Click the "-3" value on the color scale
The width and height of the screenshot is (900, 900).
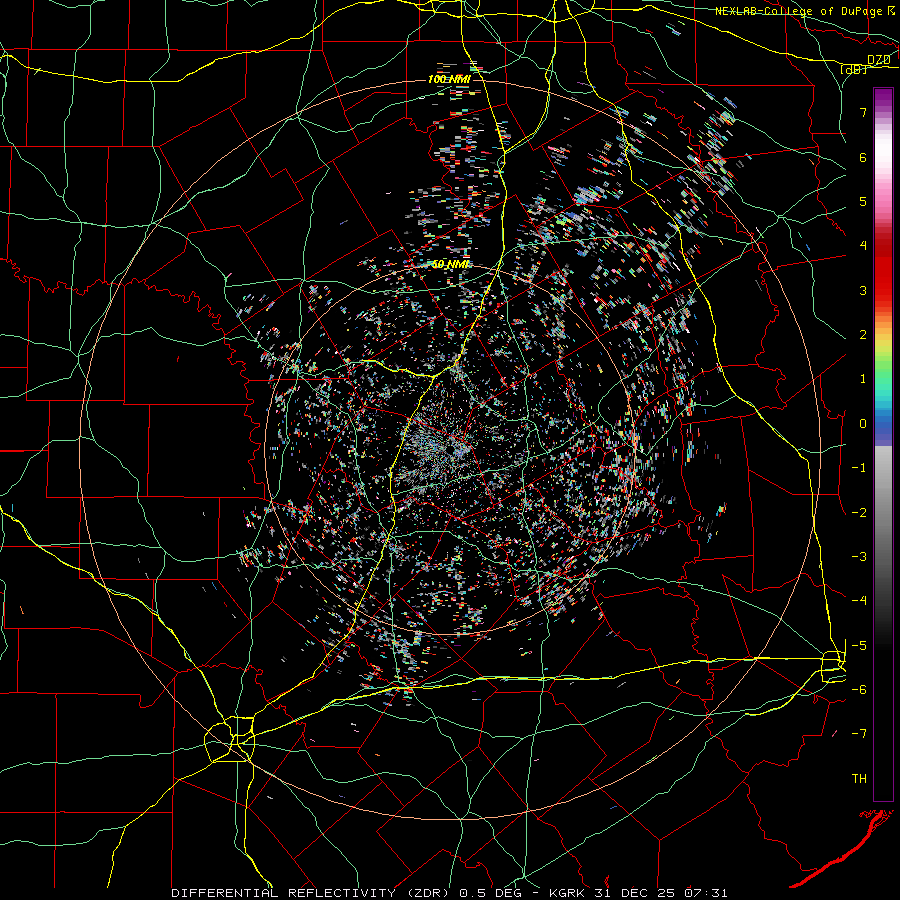coord(859,556)
